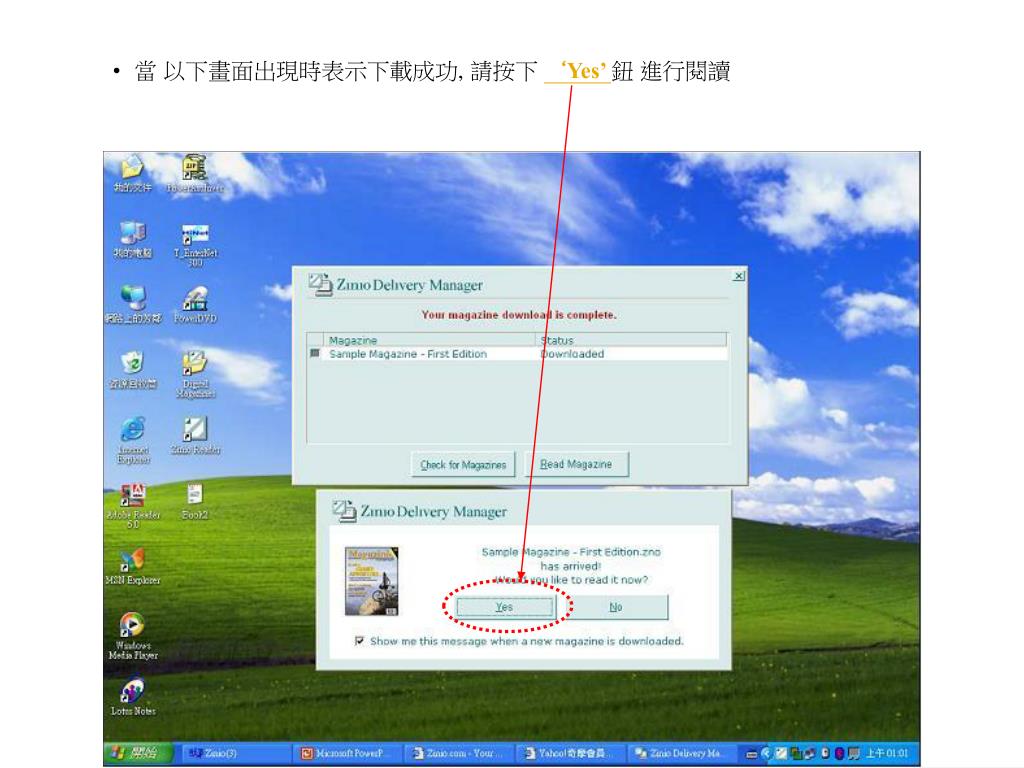Open the Network Neighborhood desktop icon
This screenshot has height=768, width=1024.
133,304
